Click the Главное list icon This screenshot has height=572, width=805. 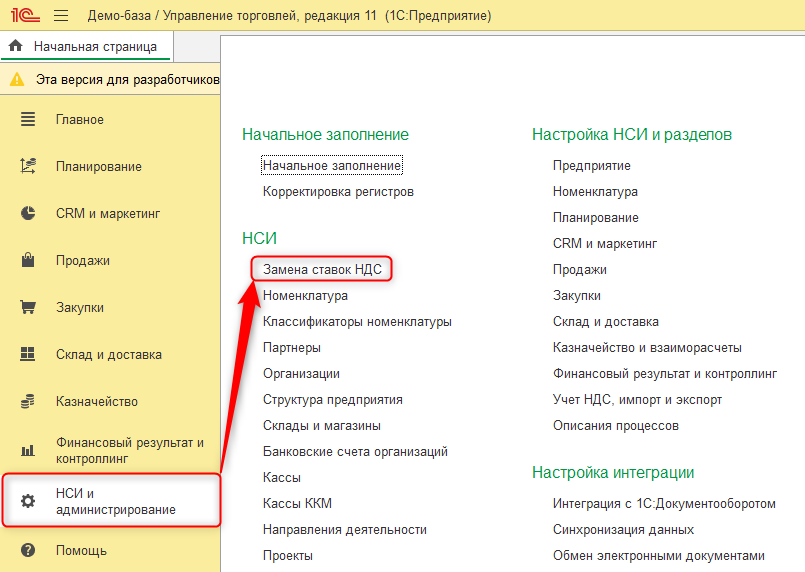(28, 119)
